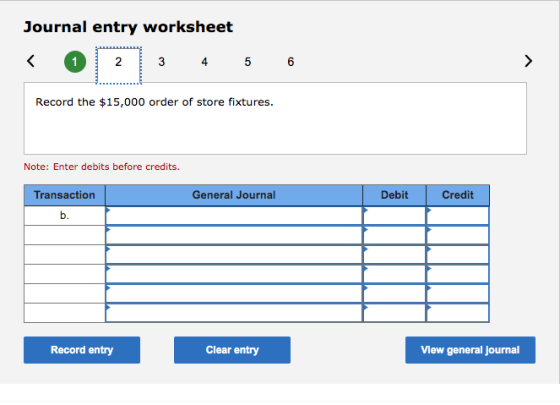
Task: Open entry tab 6
Action: pyautogui.click(x=291, y=62)
